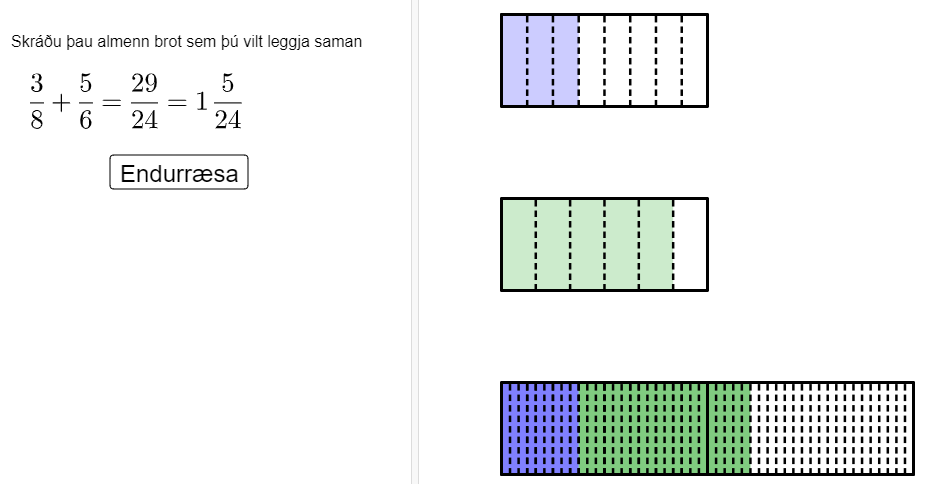Click the light blue shaded part of top bar
Screen dimensions: 927x493
[x=540, y=60]
